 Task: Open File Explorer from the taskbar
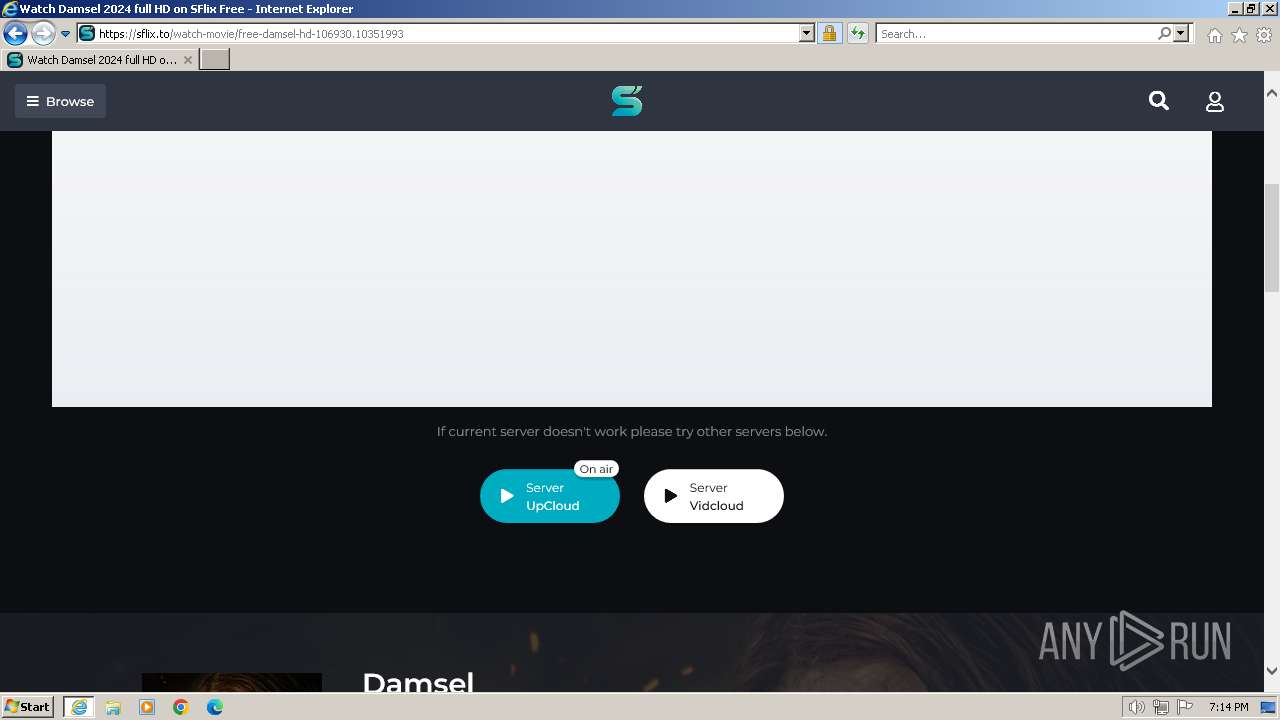pos(113,707)
